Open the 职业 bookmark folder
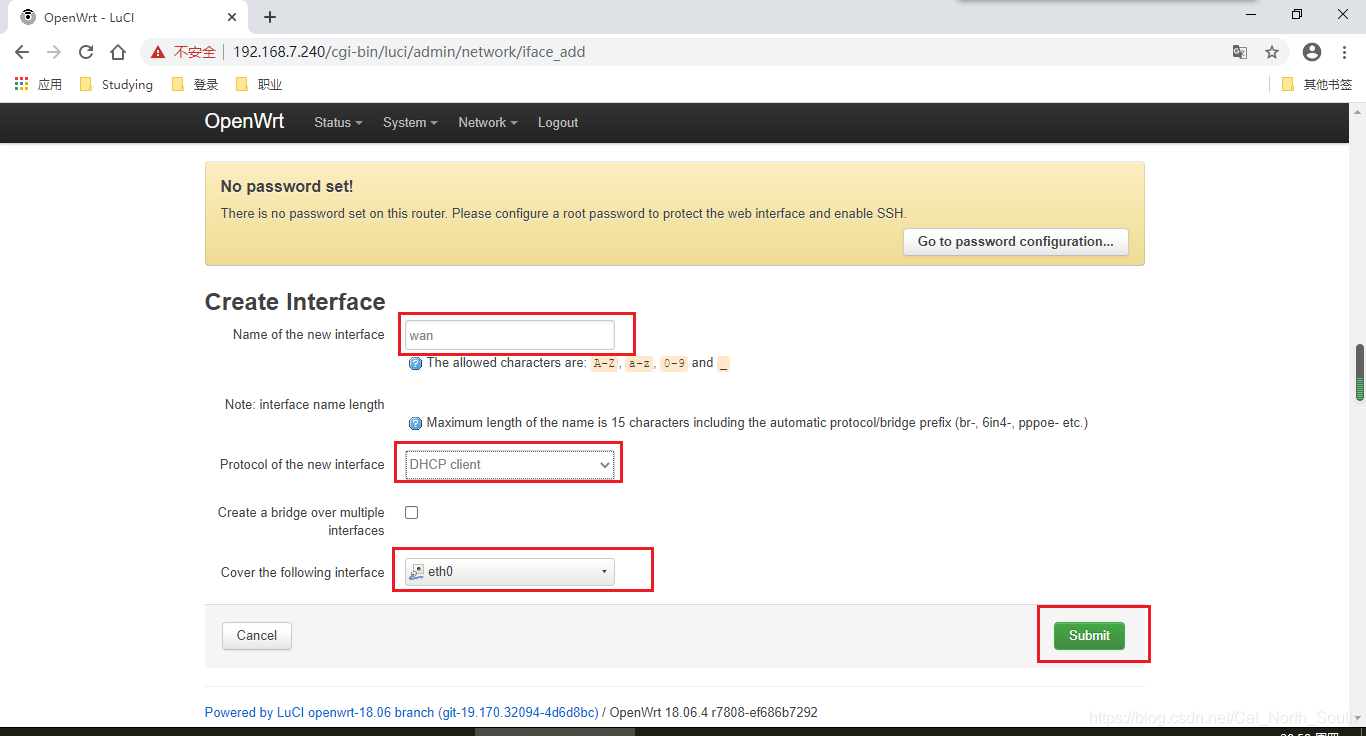The width and height of the screenshot is (1366, 736). (x=259, y=84)
